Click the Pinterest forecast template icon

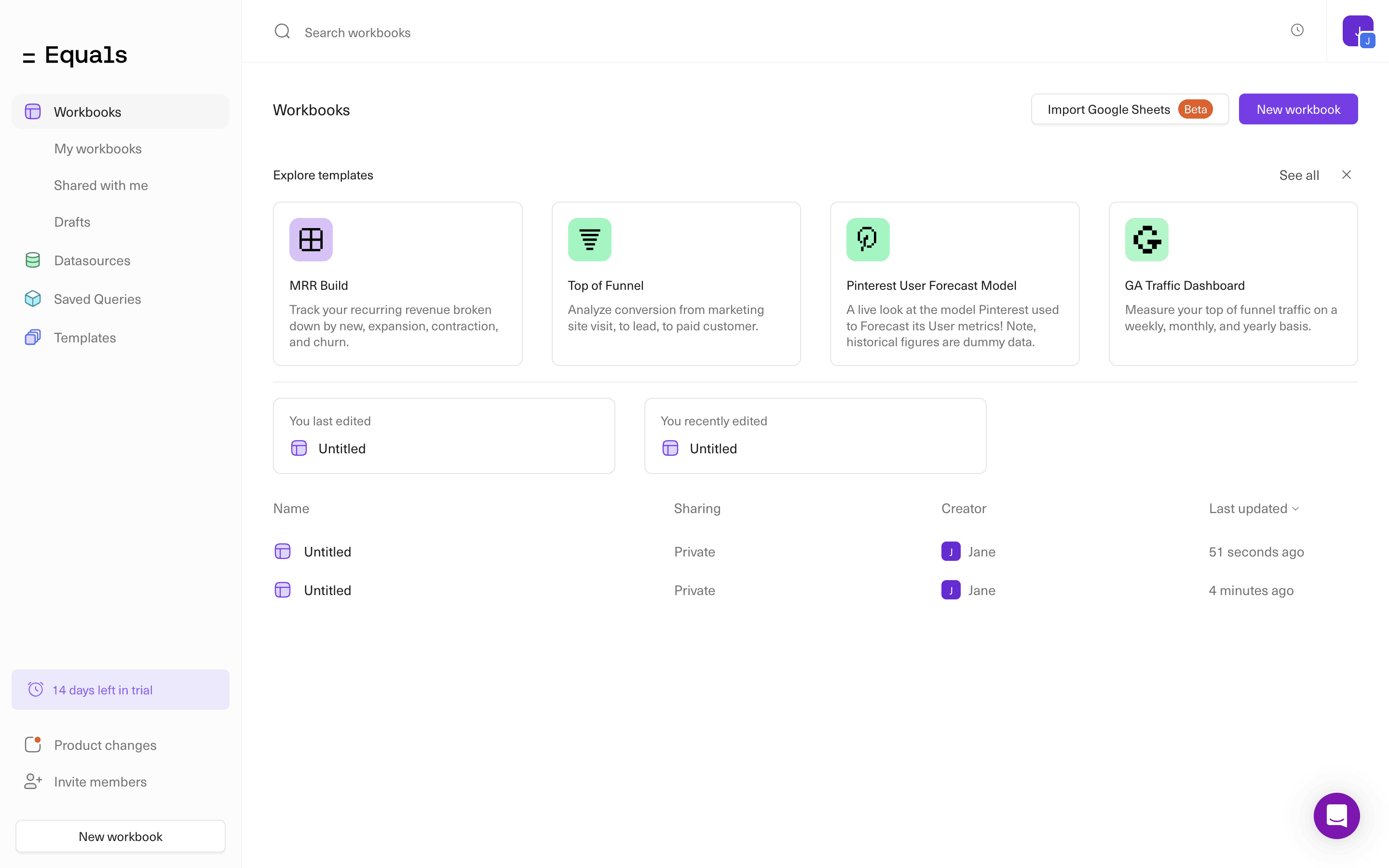(x=867, y=239)
